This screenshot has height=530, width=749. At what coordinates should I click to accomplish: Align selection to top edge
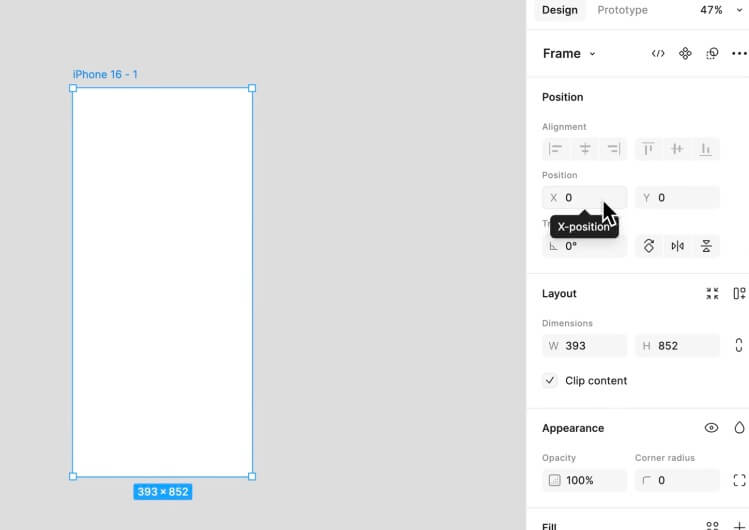click(x=648, y=149)
